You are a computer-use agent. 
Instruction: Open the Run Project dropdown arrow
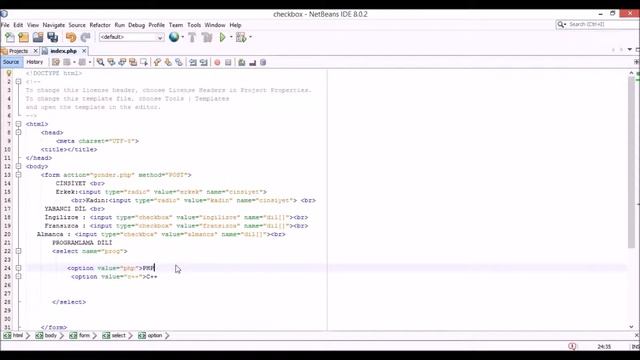pyautogui.click(x=231, y=37)
